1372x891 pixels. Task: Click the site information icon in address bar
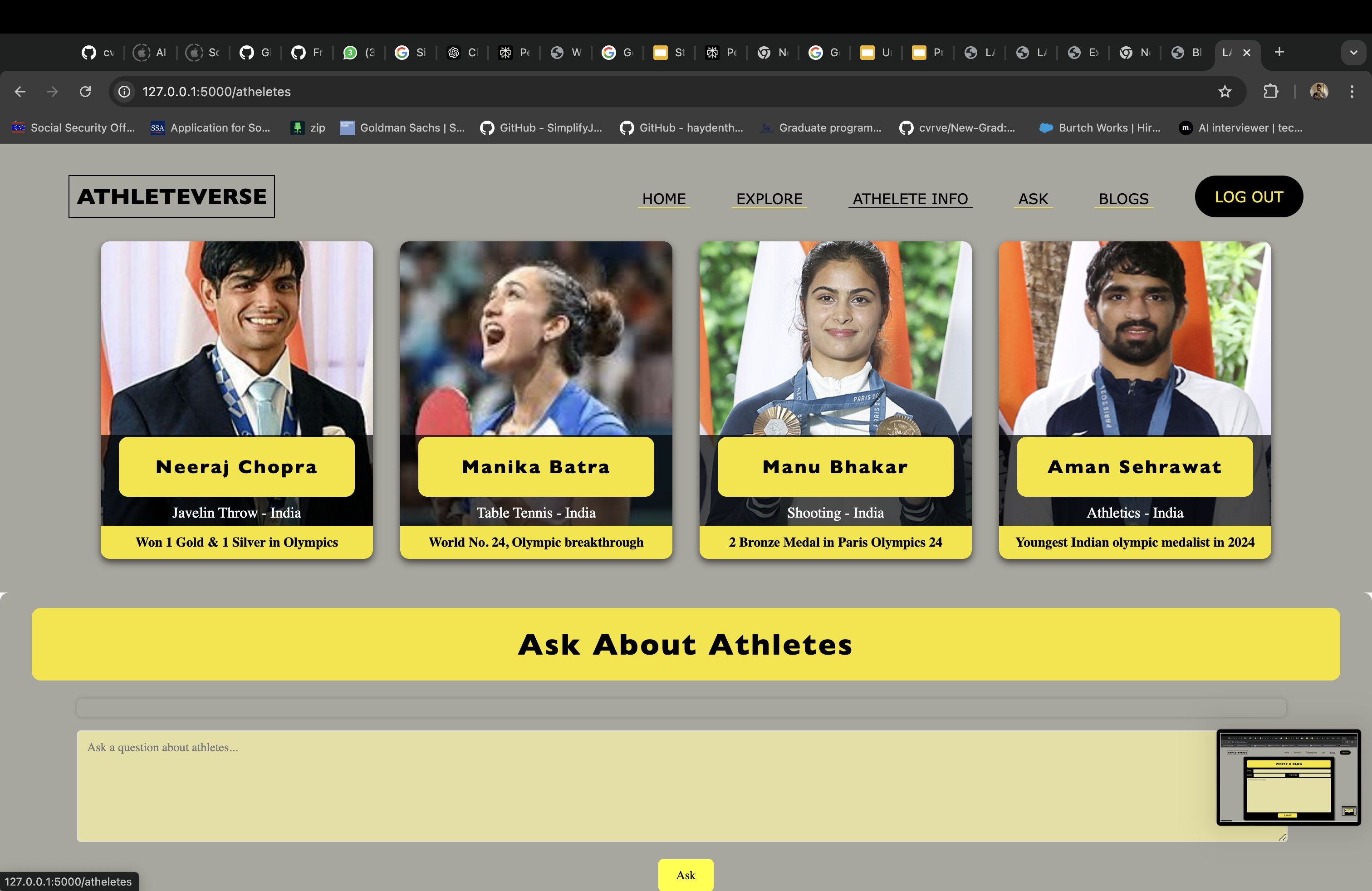(124, 92)
